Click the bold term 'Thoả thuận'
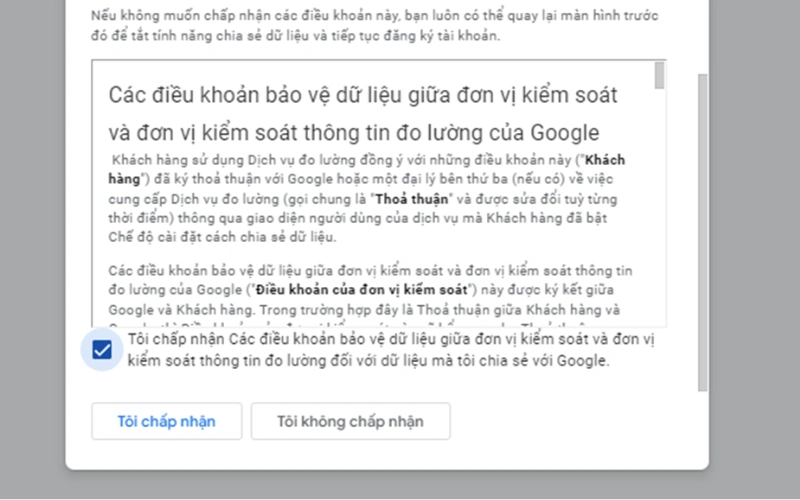800x500 pixels. [412, 199]
